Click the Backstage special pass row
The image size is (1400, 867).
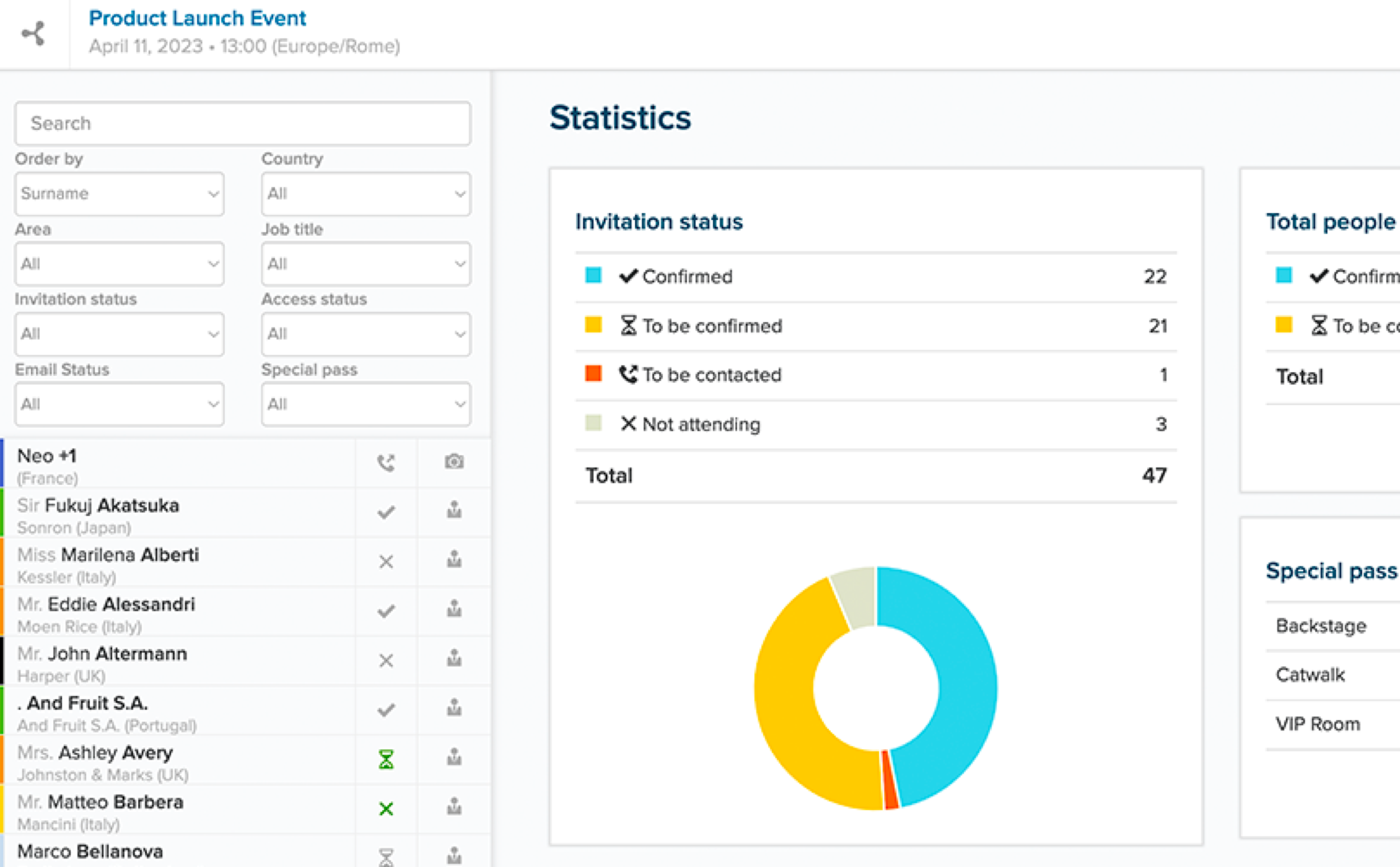click(1332, 626)
